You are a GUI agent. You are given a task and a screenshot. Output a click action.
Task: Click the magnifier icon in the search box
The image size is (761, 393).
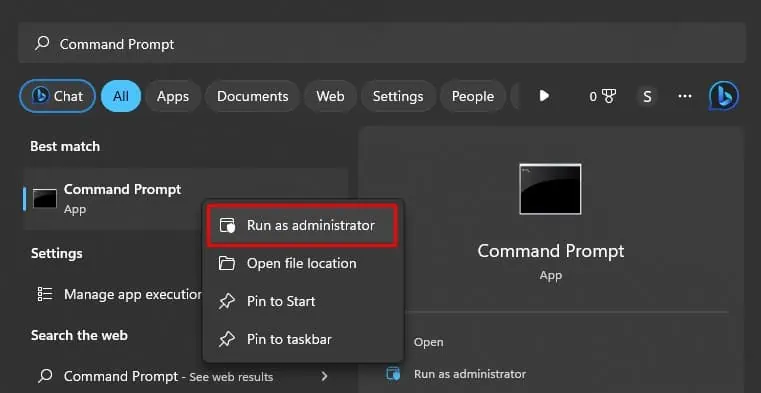click(42, 43)
